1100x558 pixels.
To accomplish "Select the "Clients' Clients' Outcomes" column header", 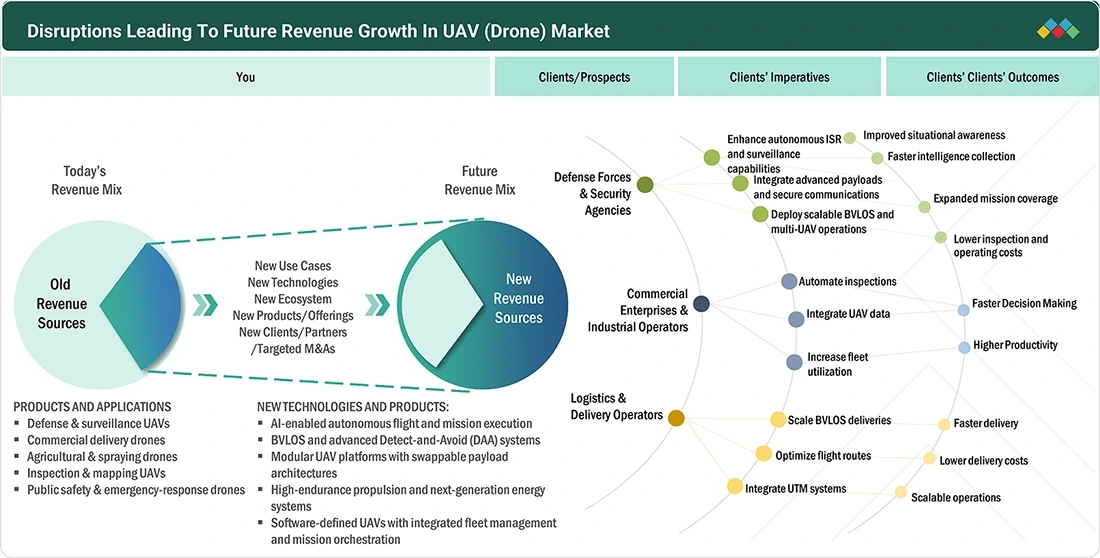I will (x=993, y=77).
